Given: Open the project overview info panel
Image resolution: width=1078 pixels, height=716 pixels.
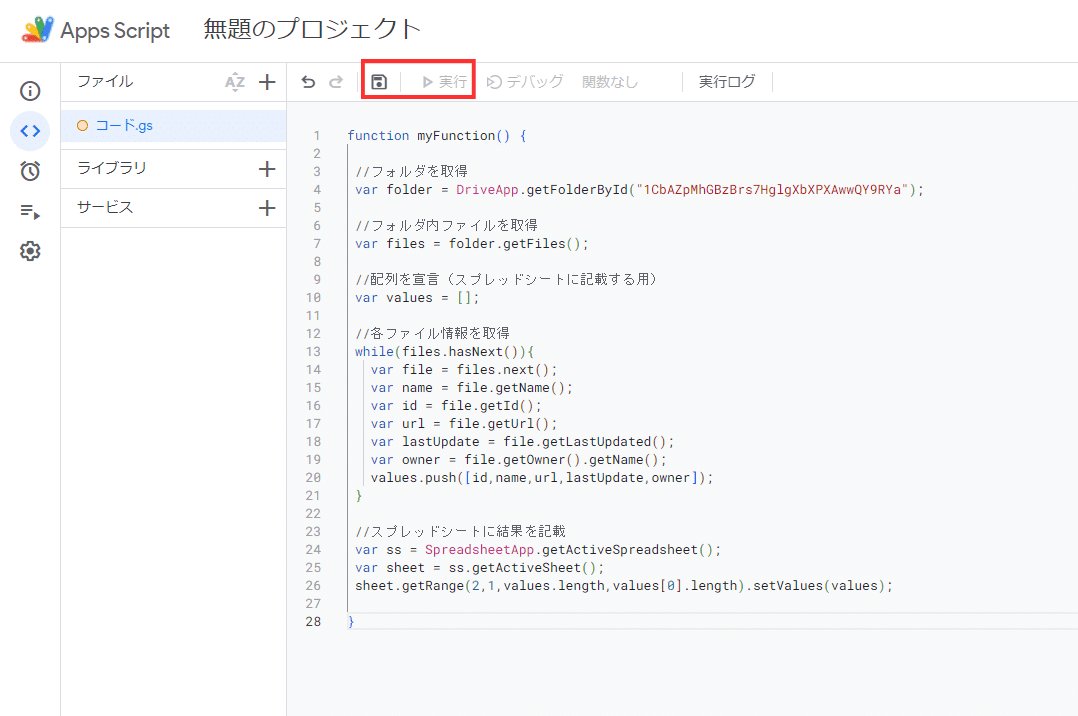Looking at the screenshot, I should tap(30, 90).
